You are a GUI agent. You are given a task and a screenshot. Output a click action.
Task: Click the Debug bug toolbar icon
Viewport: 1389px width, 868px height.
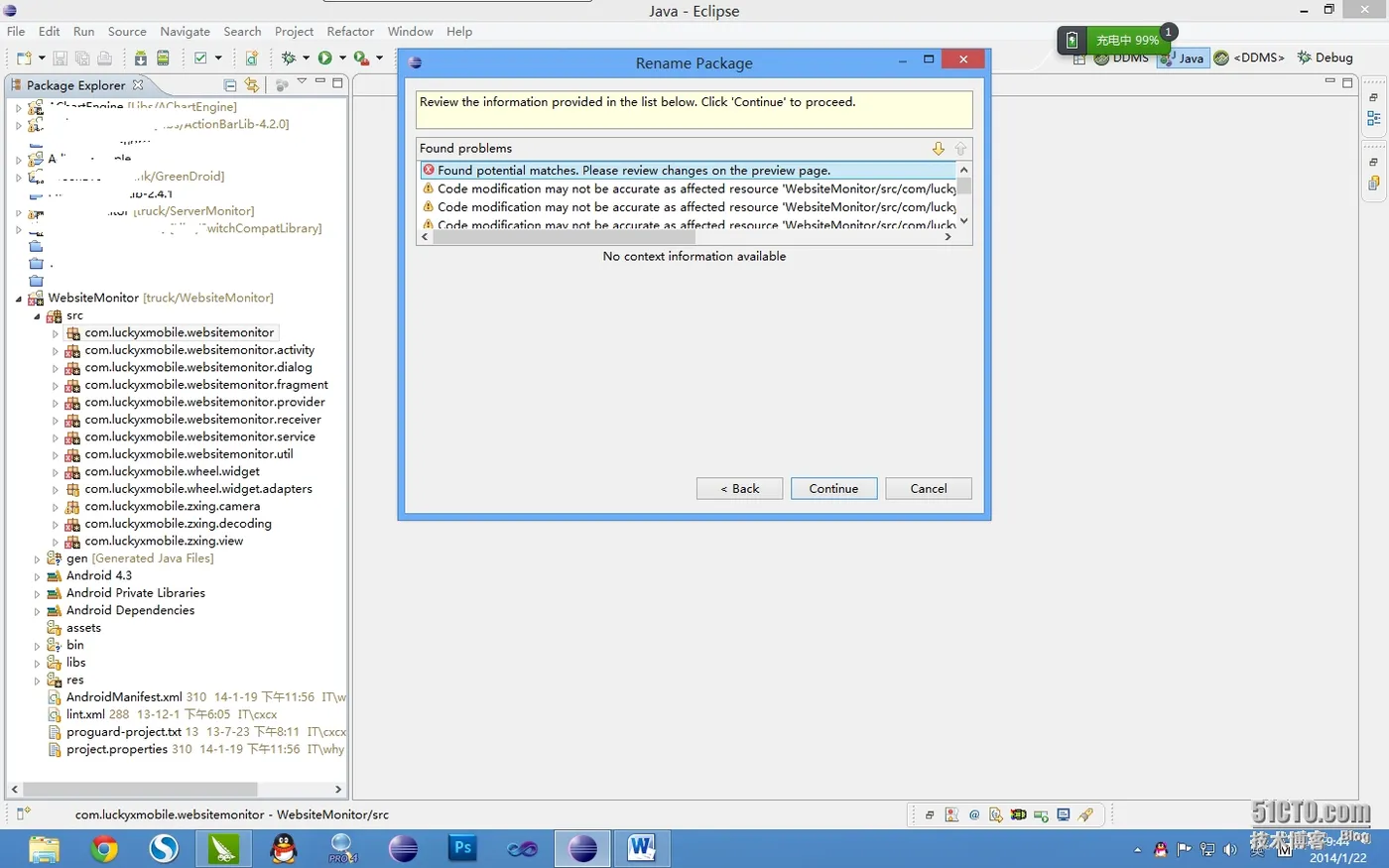(x=289, y=58)
